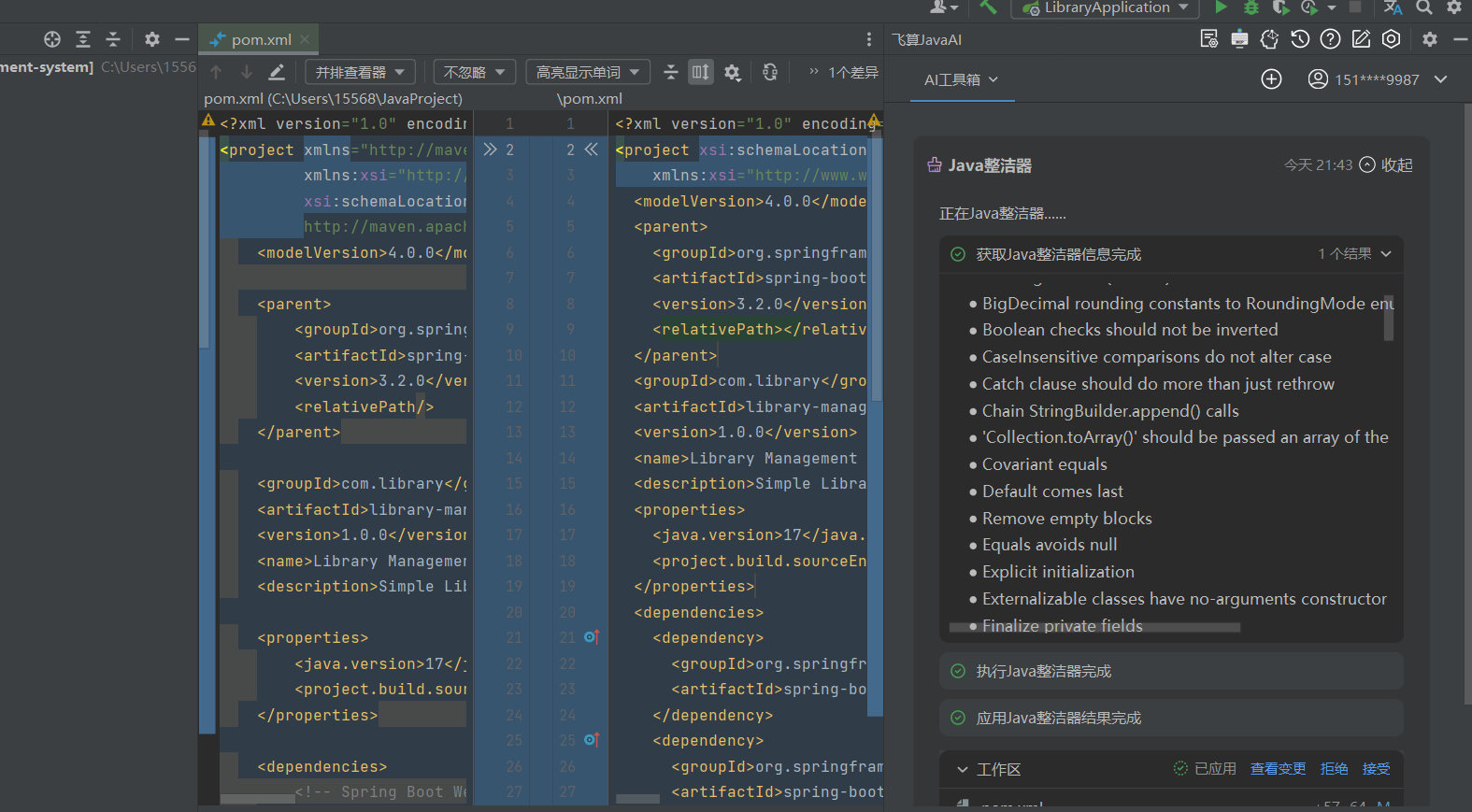Open JavaAI panel gear options
The height and width of the screenshot is (812, 1472).
pyautogui.click(x=1430, y=39)
